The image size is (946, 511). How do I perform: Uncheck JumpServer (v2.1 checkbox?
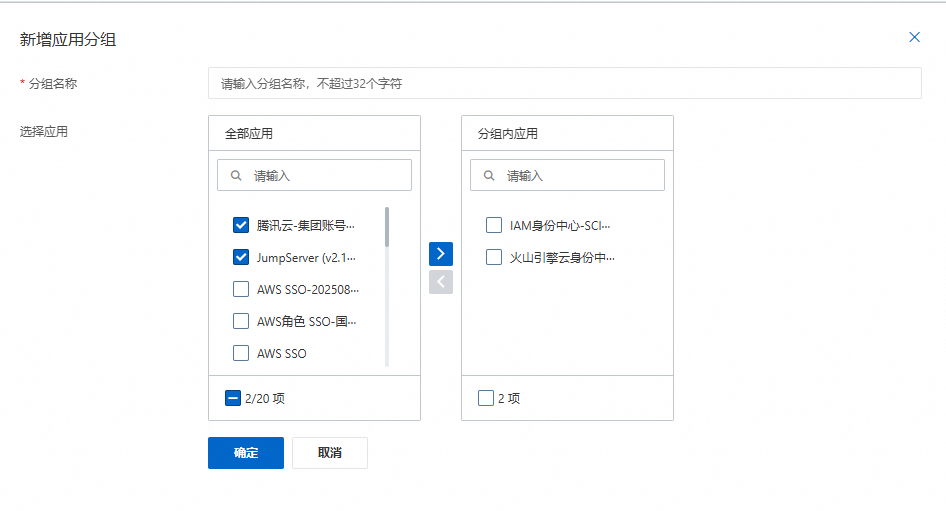[241, 257]
